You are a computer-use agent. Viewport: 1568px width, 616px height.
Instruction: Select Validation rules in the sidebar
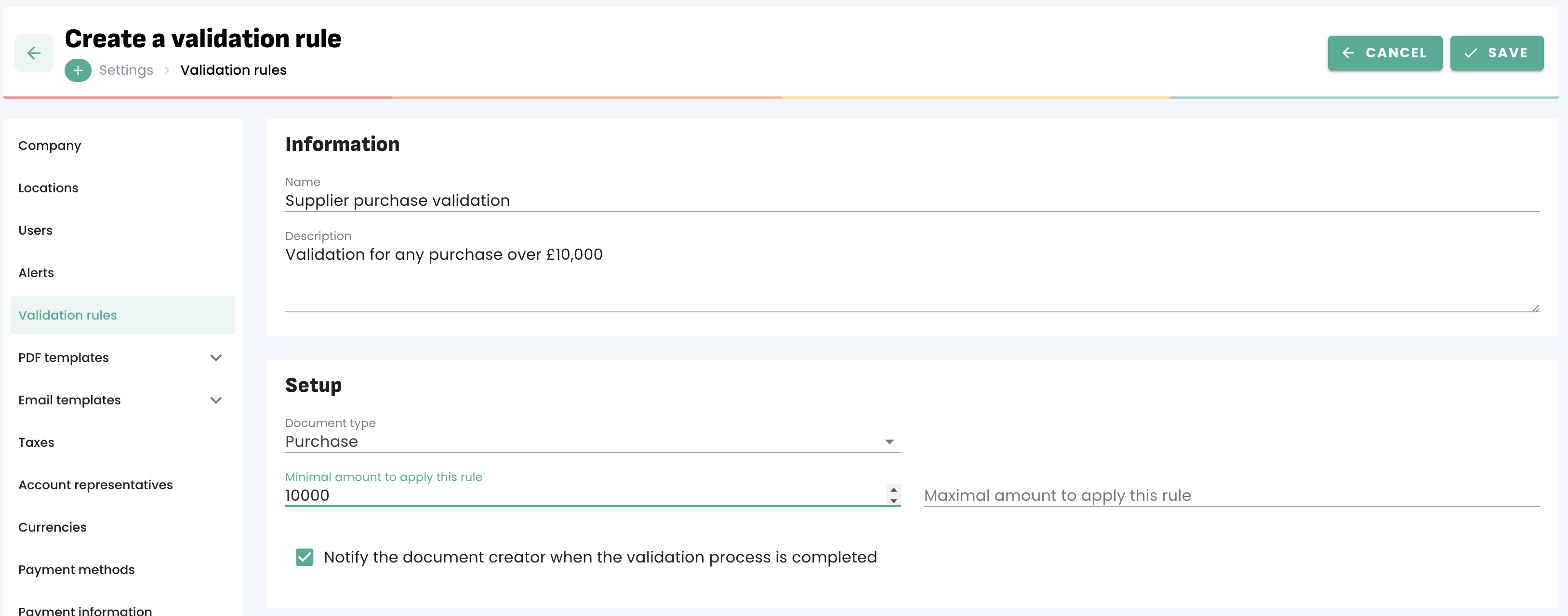67,315
